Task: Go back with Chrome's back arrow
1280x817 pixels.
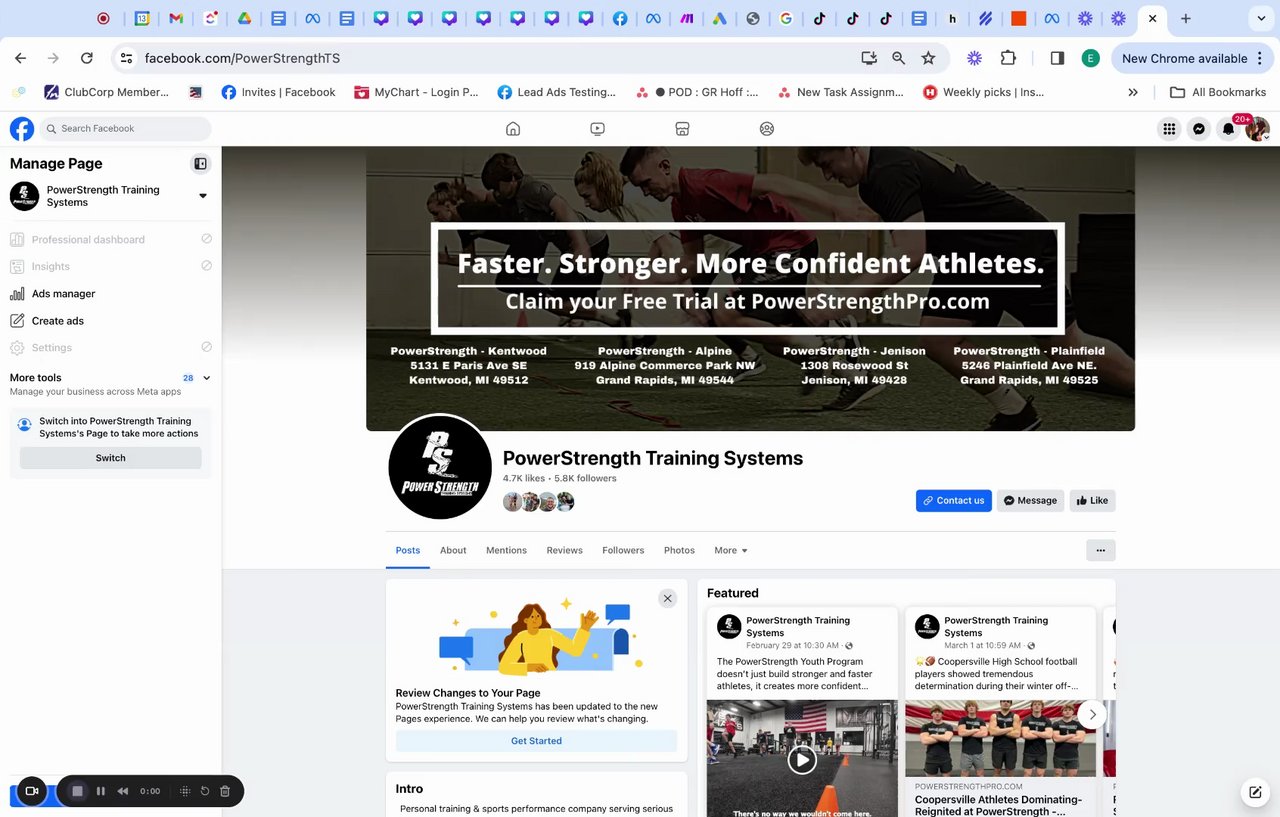Action: click(21, 58)
